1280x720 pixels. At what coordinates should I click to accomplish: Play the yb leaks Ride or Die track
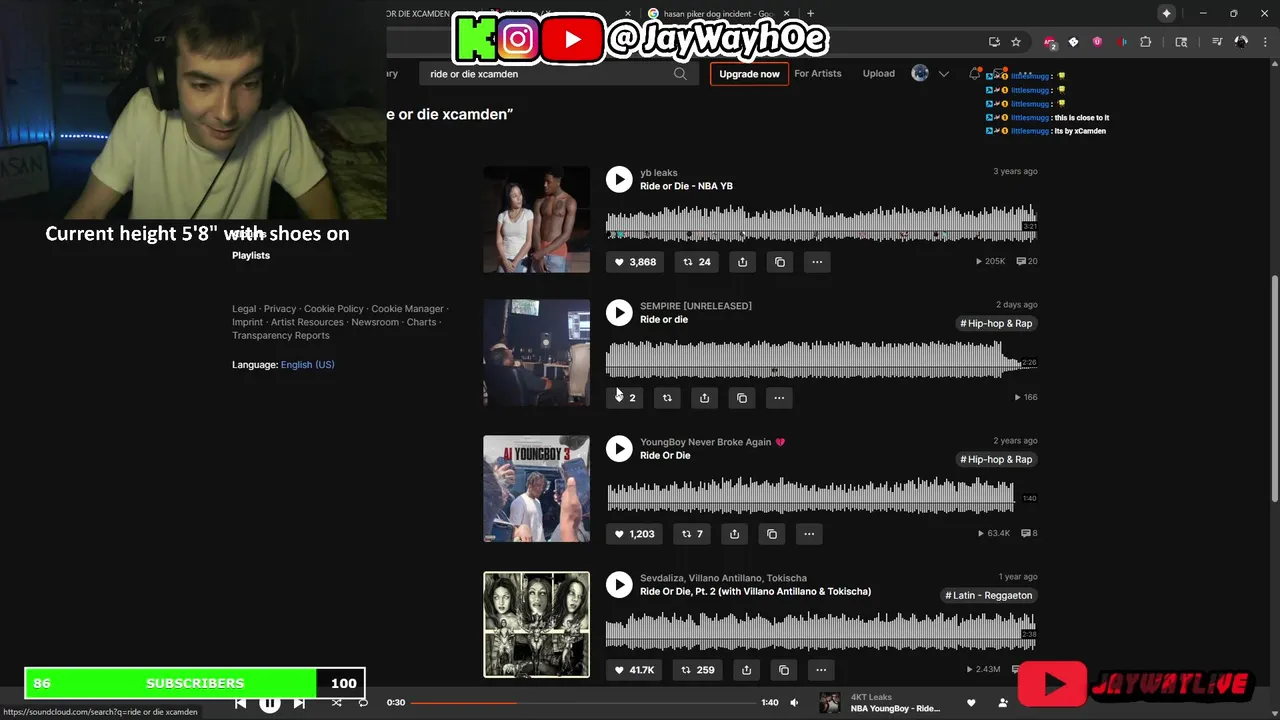tap(619, 179)
